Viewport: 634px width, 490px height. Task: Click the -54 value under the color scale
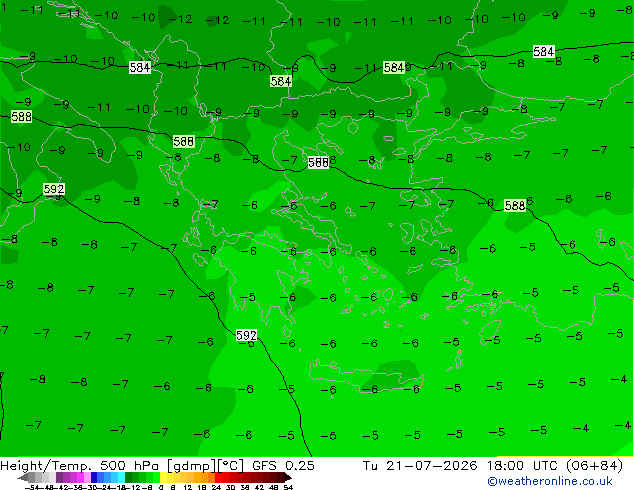point(32,487)
